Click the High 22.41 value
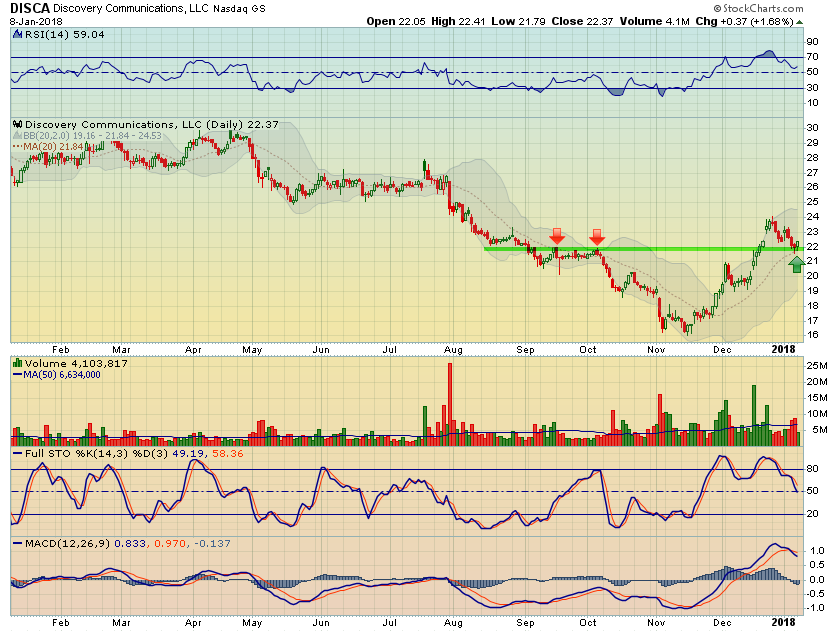Image resolution: width=837 pixels, height=635 pixels. click(x=458, y=21)
